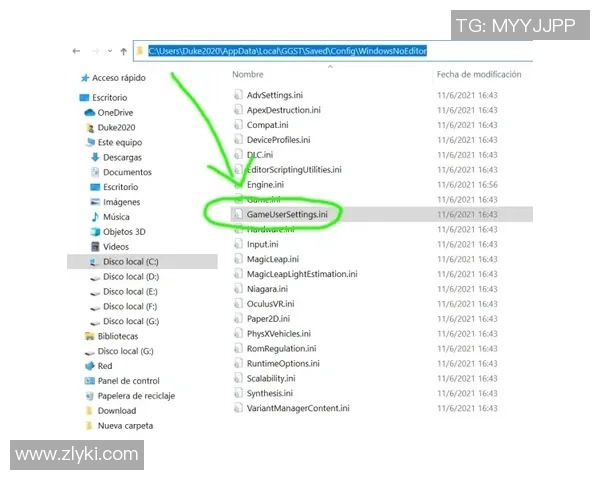Image resolution: width=600 pixels, height=480 pixels.
Task: Open the Objetos 3D folder icon
Action: click(95, 232)
